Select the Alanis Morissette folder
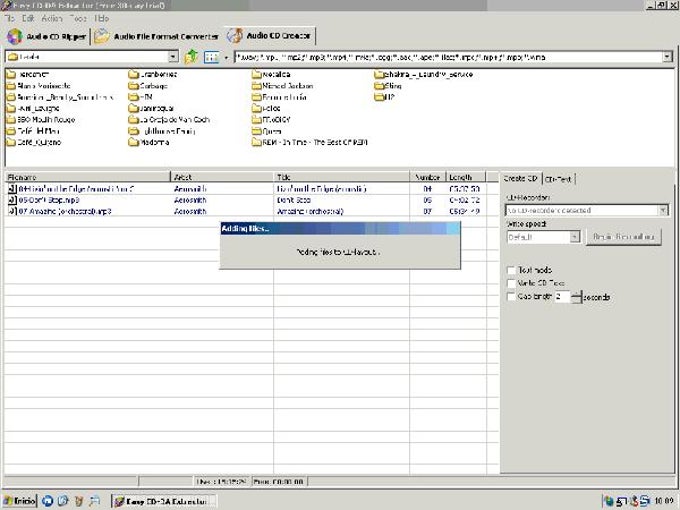Viewport: 680px width, 510px height. click(x=39, y=86)
